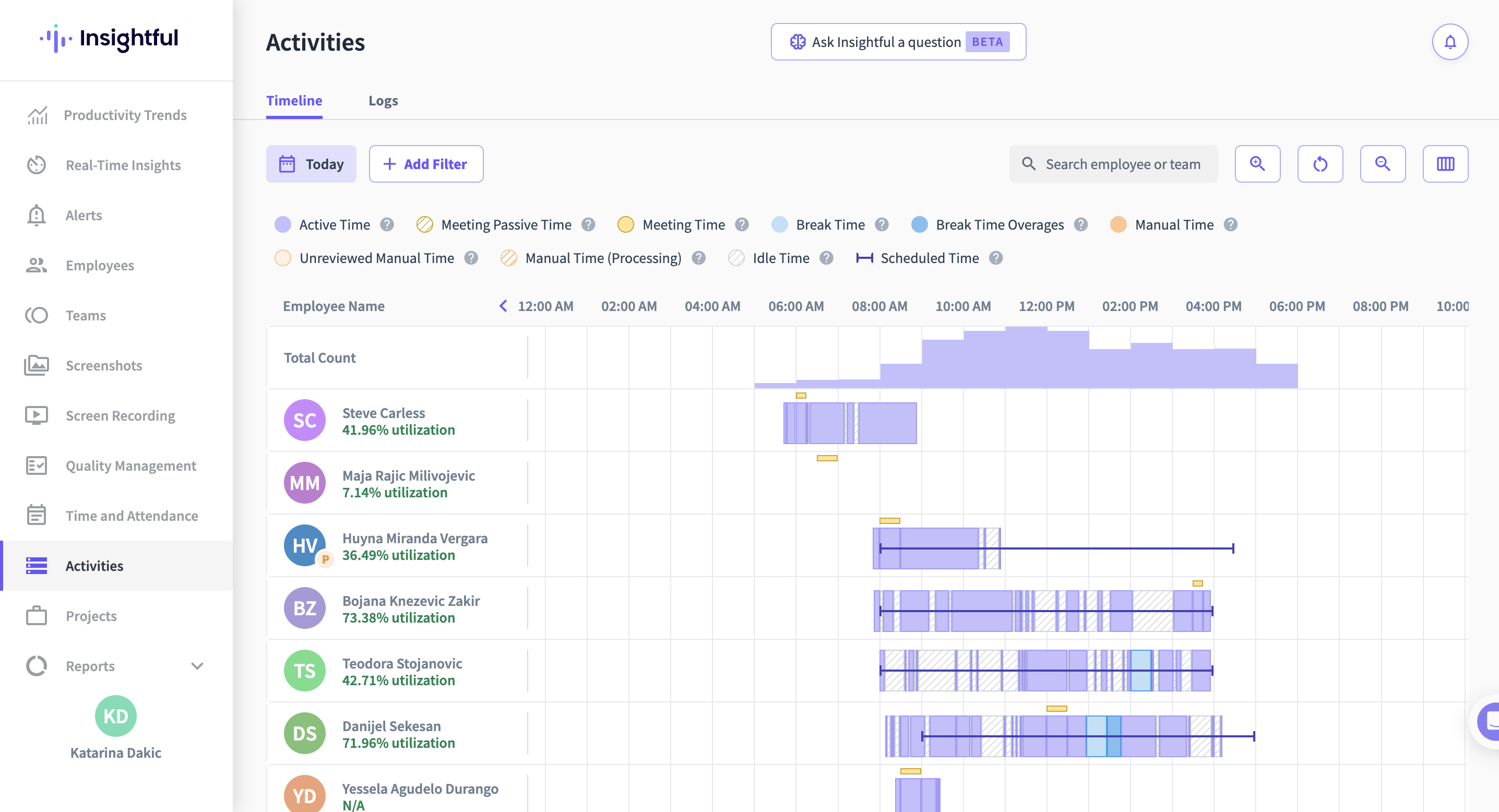Click the Screen Recording icon
Image resolution: width=1499 pixels, height=812 pixels.
[36, 415]
